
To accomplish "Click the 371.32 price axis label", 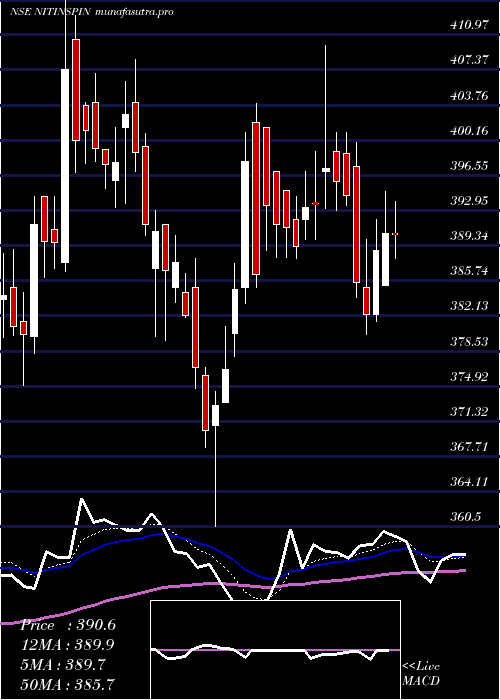I will click(469, 411).
